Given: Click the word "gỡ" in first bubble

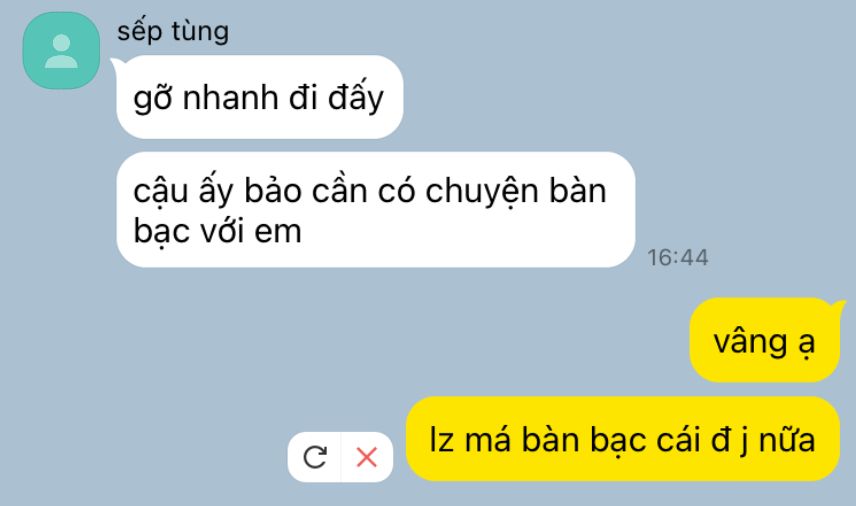Looking at the screenshot, I should click(x=153, y=98).
